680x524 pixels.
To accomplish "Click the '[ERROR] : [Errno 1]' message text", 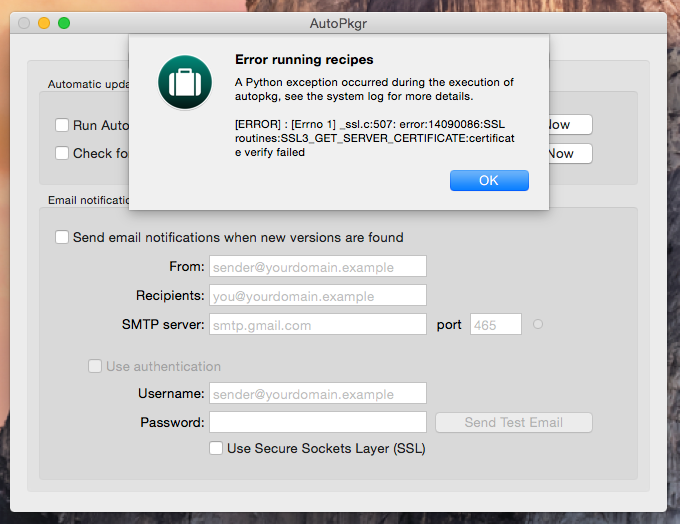I will tap(375, 138).
